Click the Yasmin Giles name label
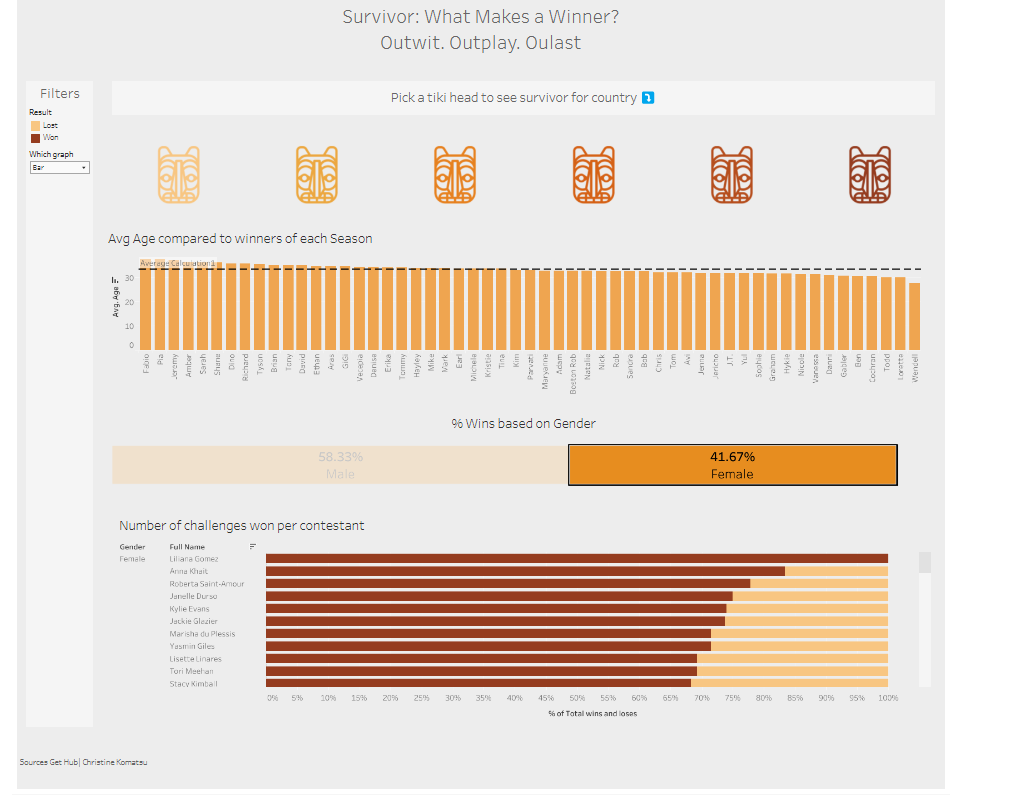 click(x=192, y=646)
